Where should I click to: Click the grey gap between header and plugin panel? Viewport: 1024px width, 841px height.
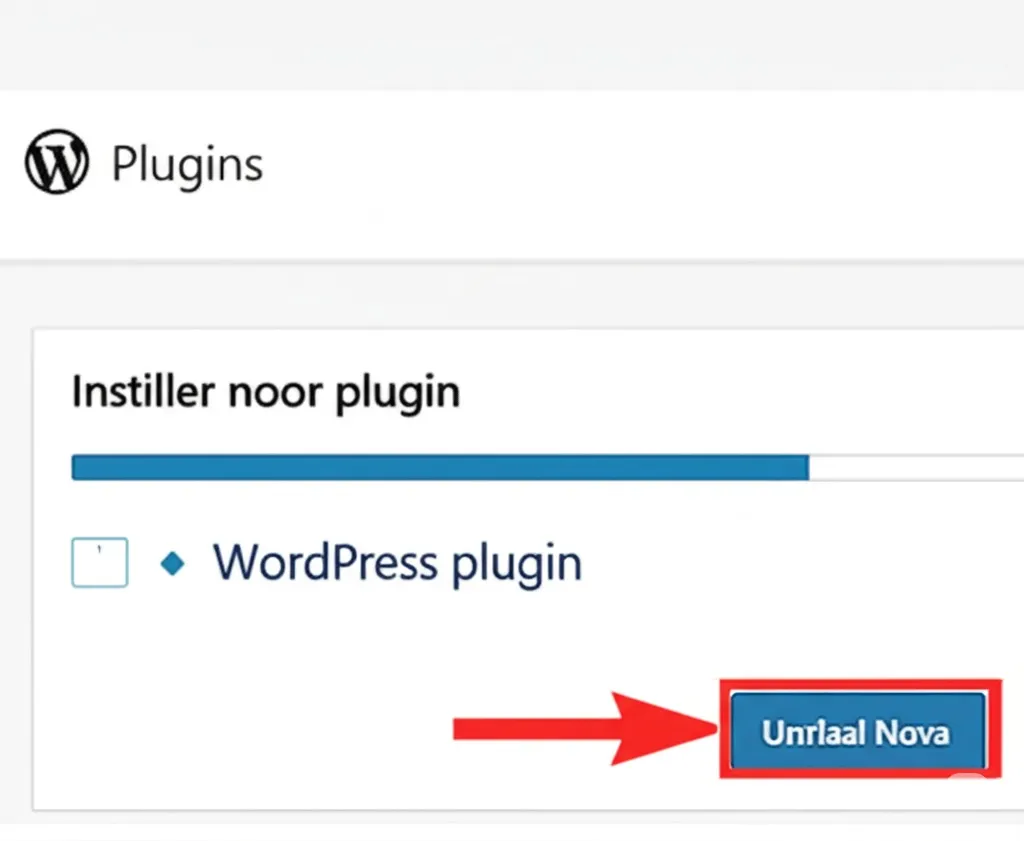click(x=512, y=293)
